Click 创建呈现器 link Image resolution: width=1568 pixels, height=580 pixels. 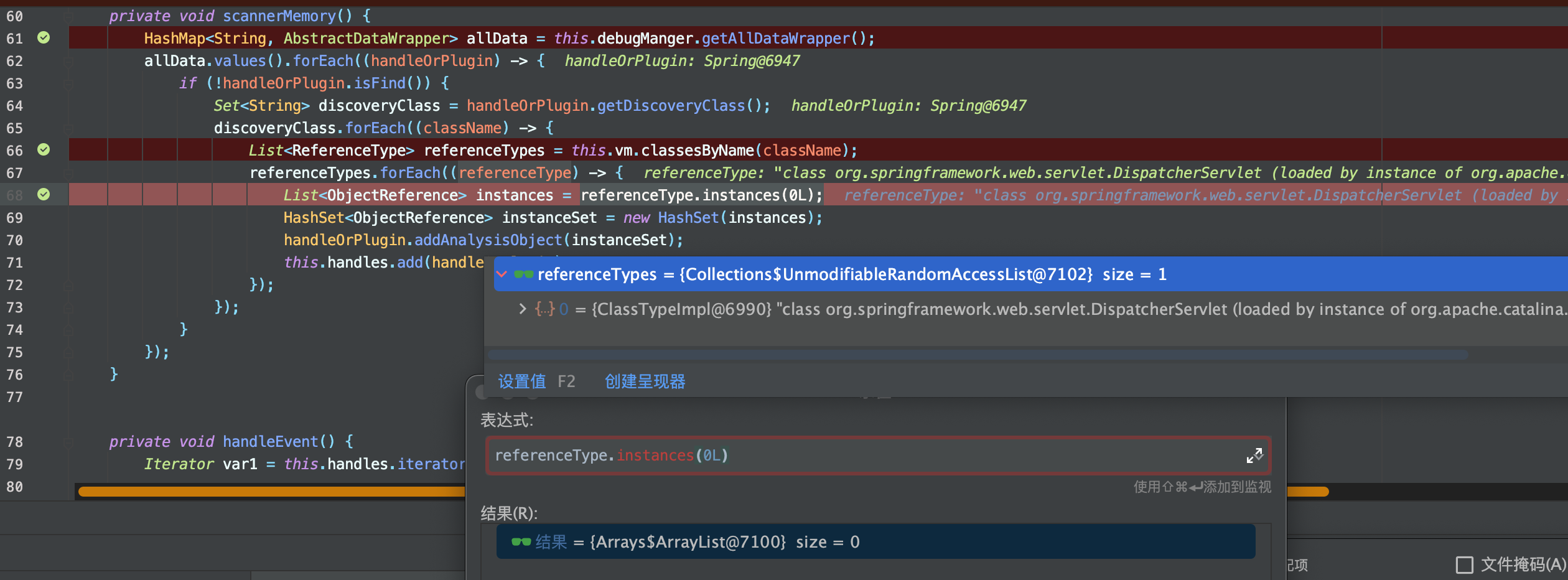coord(645,381)
